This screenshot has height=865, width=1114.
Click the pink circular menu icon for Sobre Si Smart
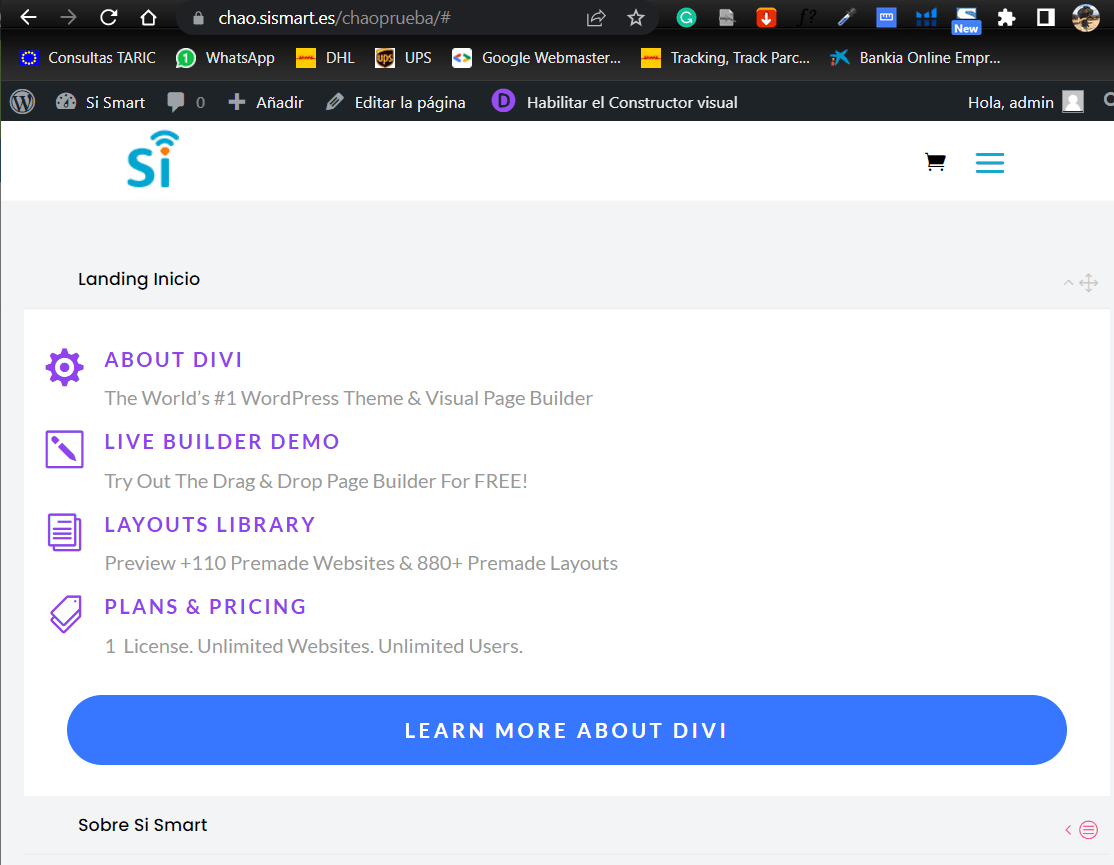[1088, 829]
